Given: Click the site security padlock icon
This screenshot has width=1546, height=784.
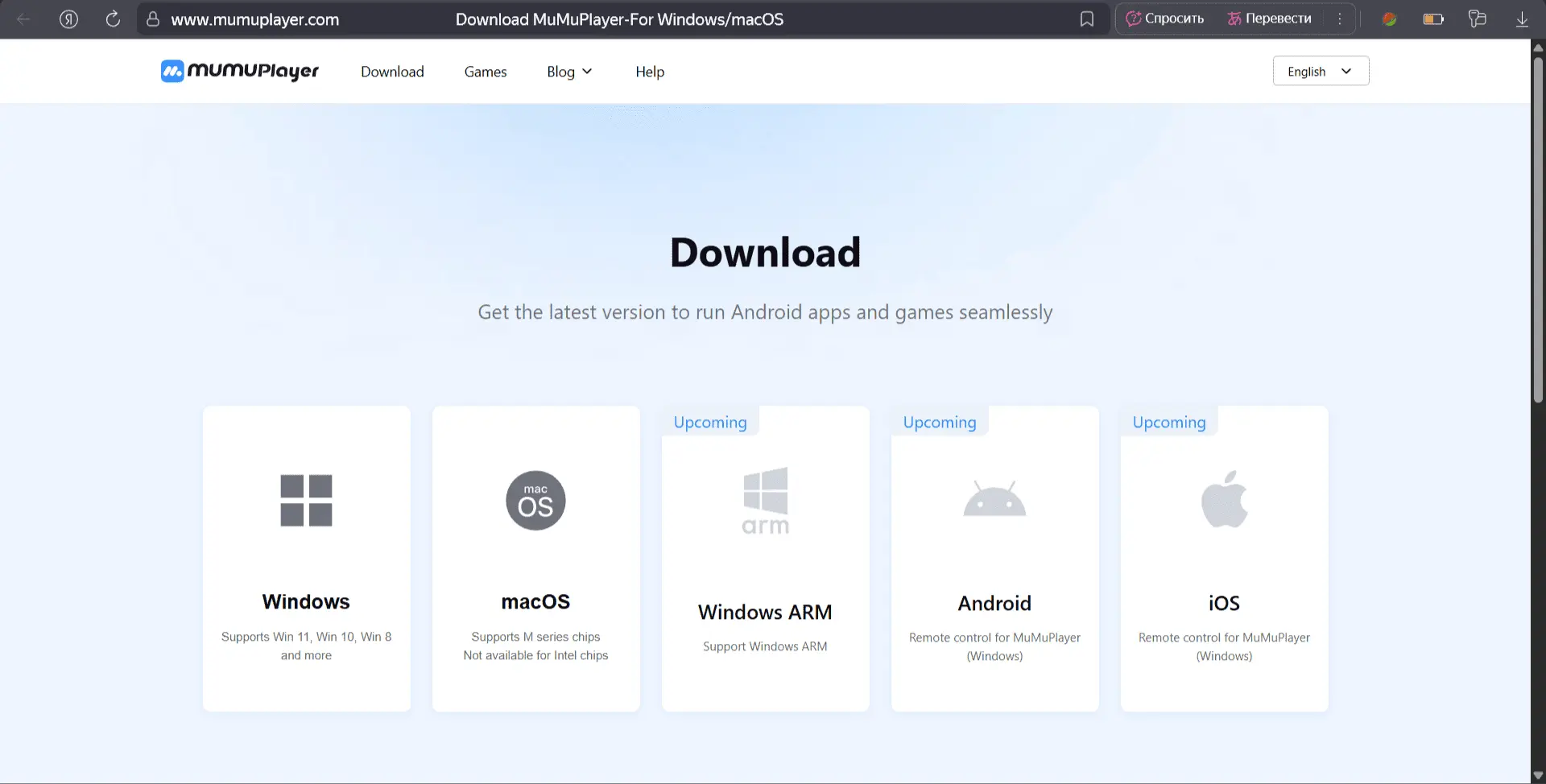Looking at the screenshot, I should pos(153,19).
